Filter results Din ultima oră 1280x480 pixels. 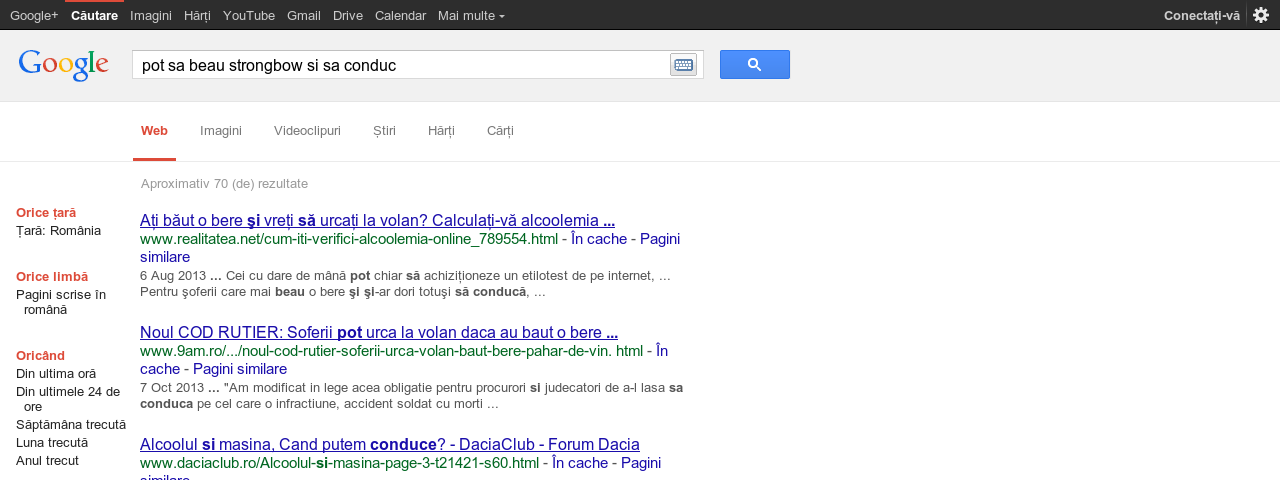click(x=56, y=373)
